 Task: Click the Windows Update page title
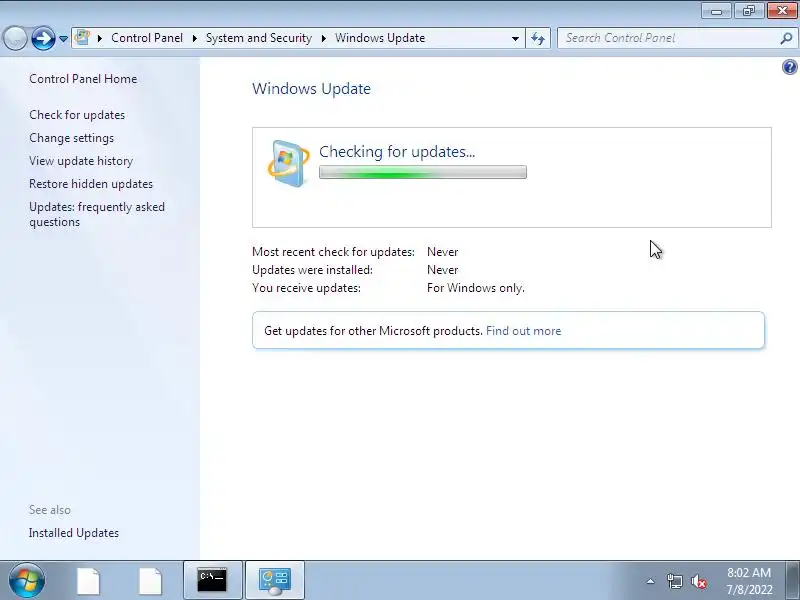pyautogui.click(x=311, y=89)
